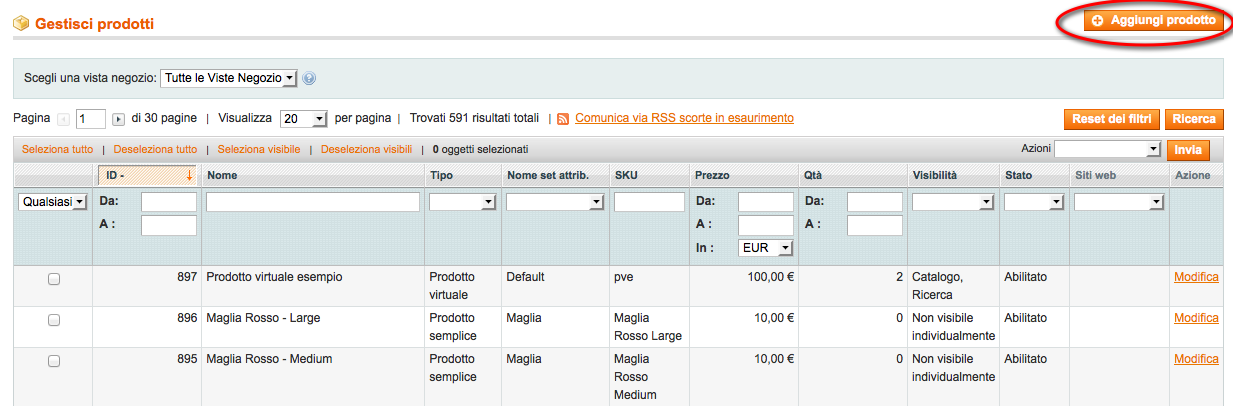Sort by the Prezzo column header

(x=714, y=175)
